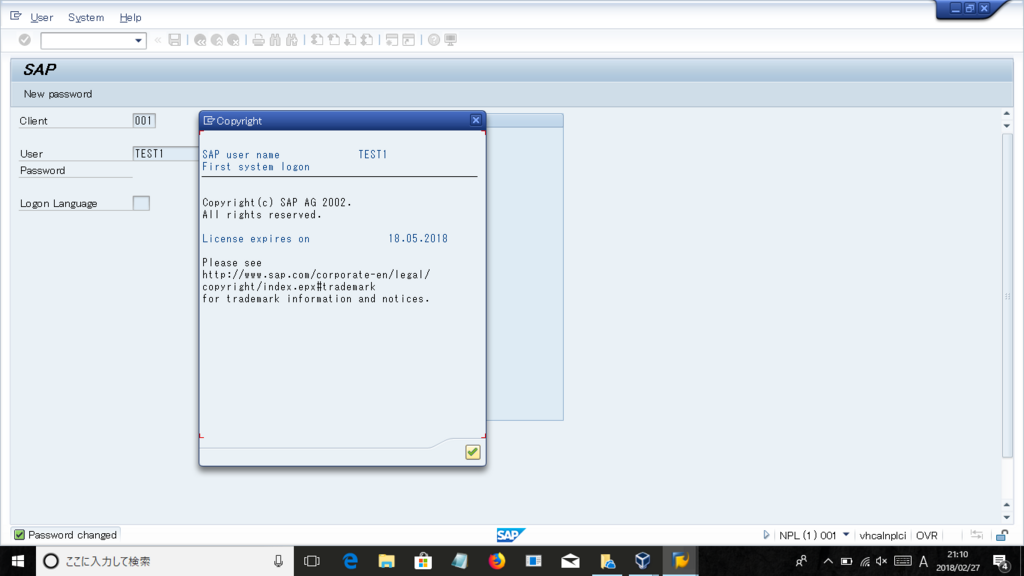Click the User input field

tap(166, 153)
